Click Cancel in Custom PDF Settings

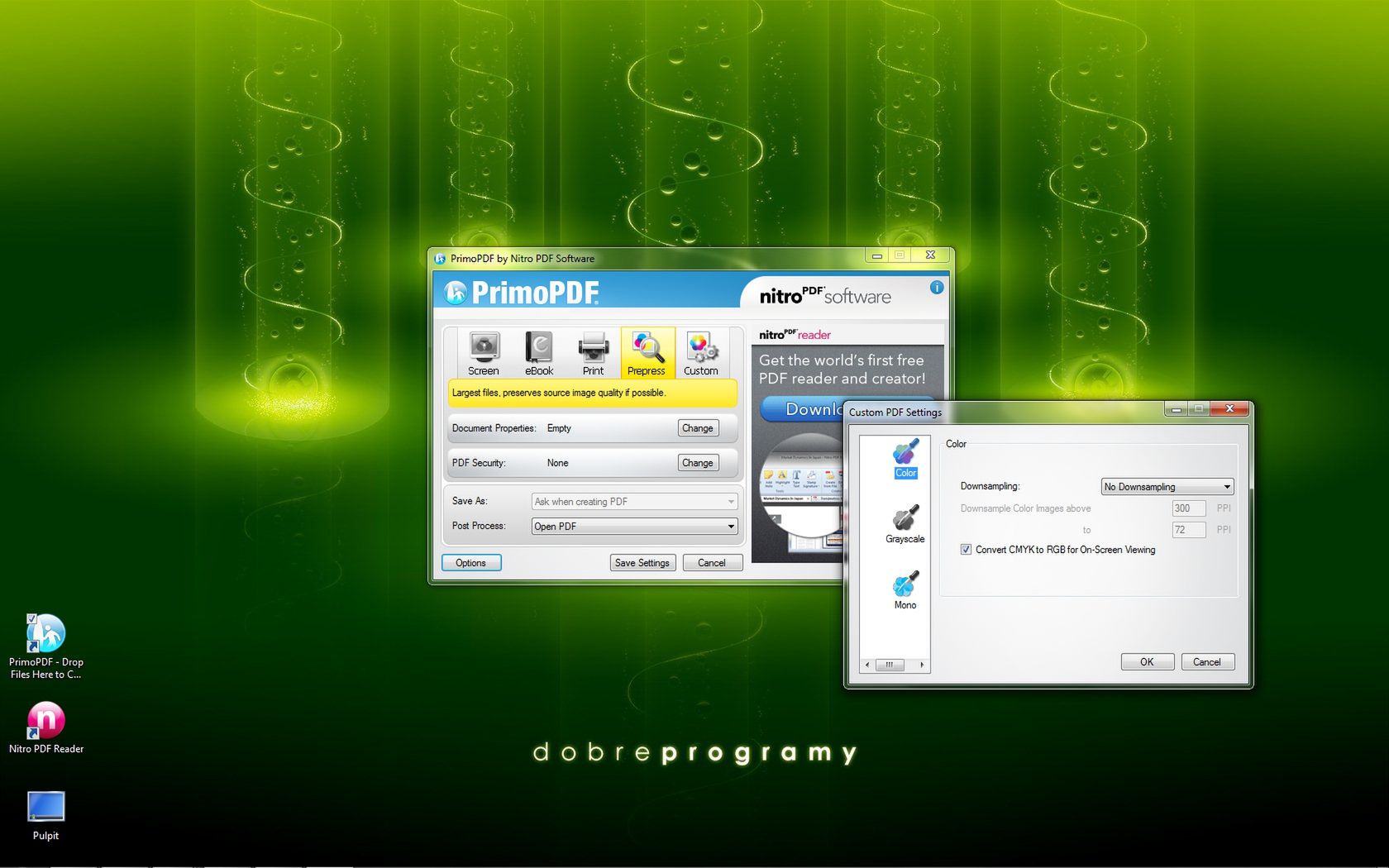[1207, 662]
